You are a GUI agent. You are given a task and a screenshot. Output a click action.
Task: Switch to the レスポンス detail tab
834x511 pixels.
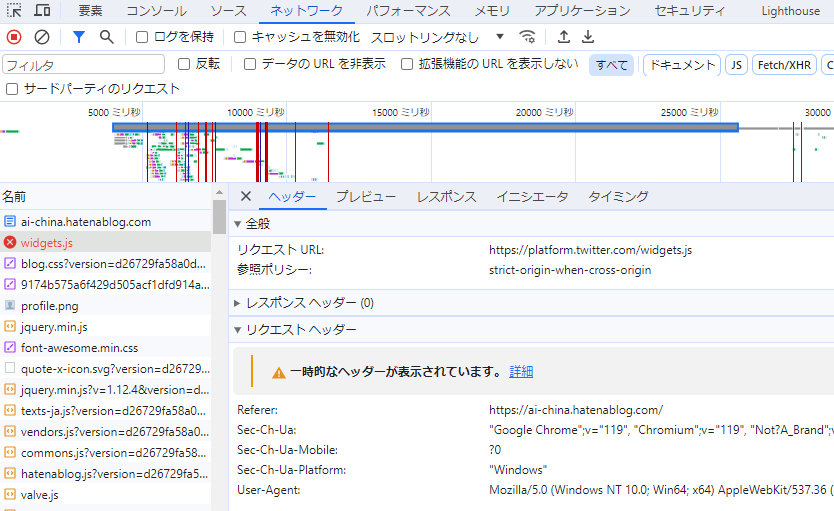(x=446, y=197)
